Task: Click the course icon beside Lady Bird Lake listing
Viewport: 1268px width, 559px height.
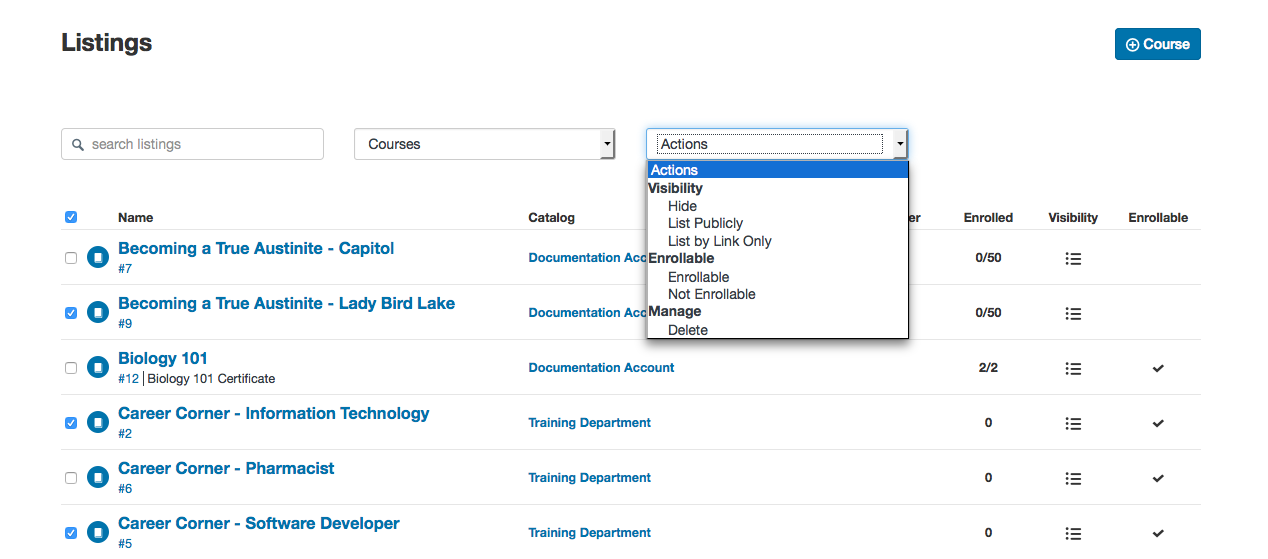Action: pyautogui.click(x=97, y=313)
